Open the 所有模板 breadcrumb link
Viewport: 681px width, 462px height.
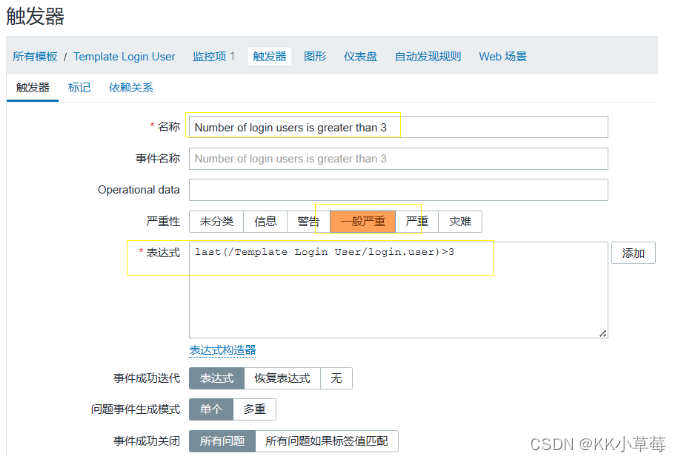pyautogui.click(x=35, y=56)
